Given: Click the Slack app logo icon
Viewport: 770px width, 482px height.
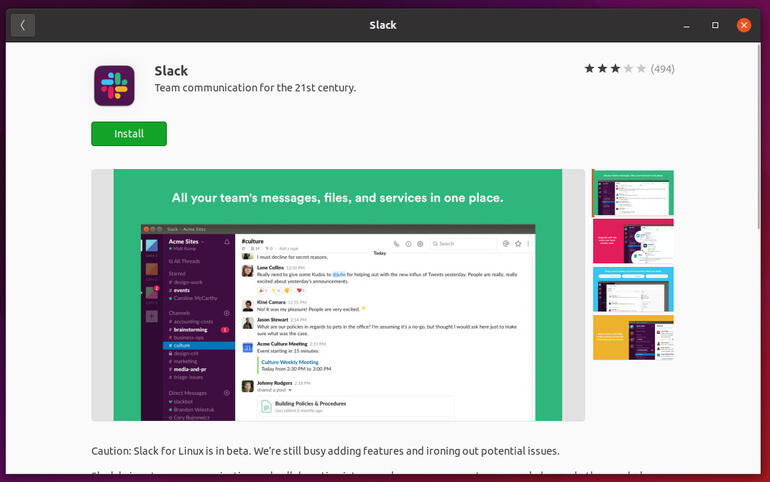Looking at the screenshot, I should (114, 86).
